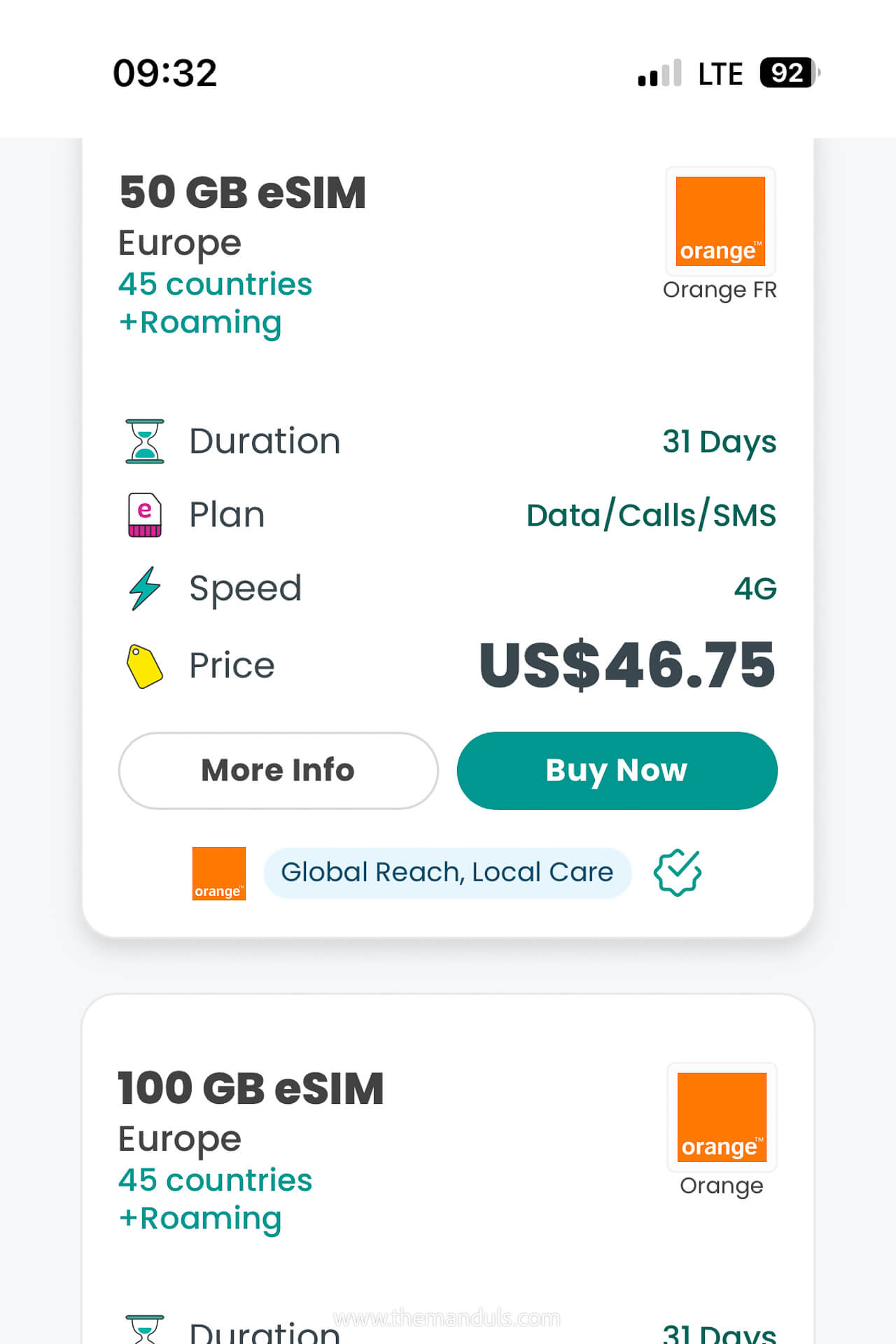Tap the cellular signal strength indicator
Viewport: 896px width, 1344px height.
pos(659,73)
